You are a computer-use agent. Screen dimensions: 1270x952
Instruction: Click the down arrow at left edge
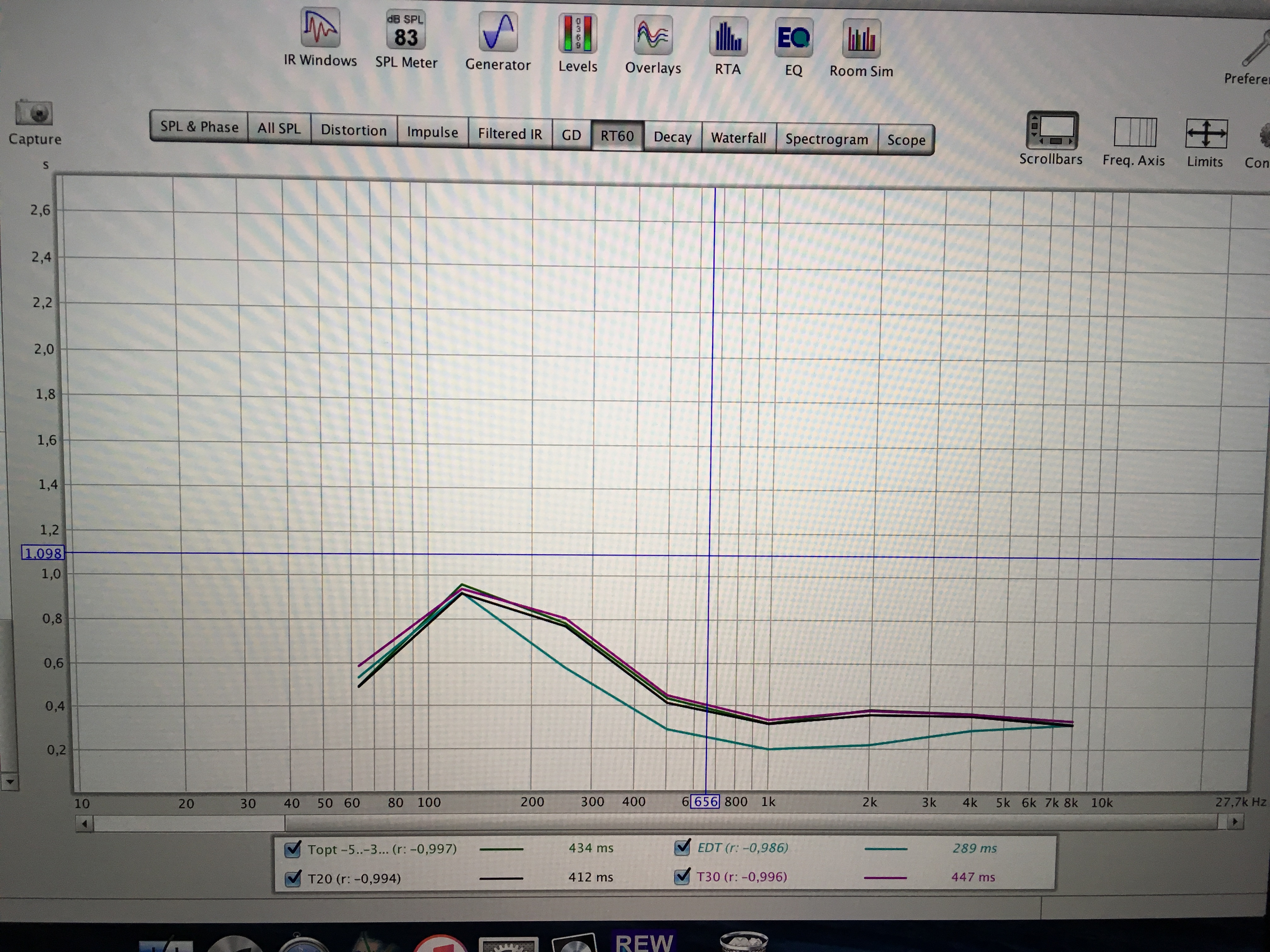click(10, 782)
